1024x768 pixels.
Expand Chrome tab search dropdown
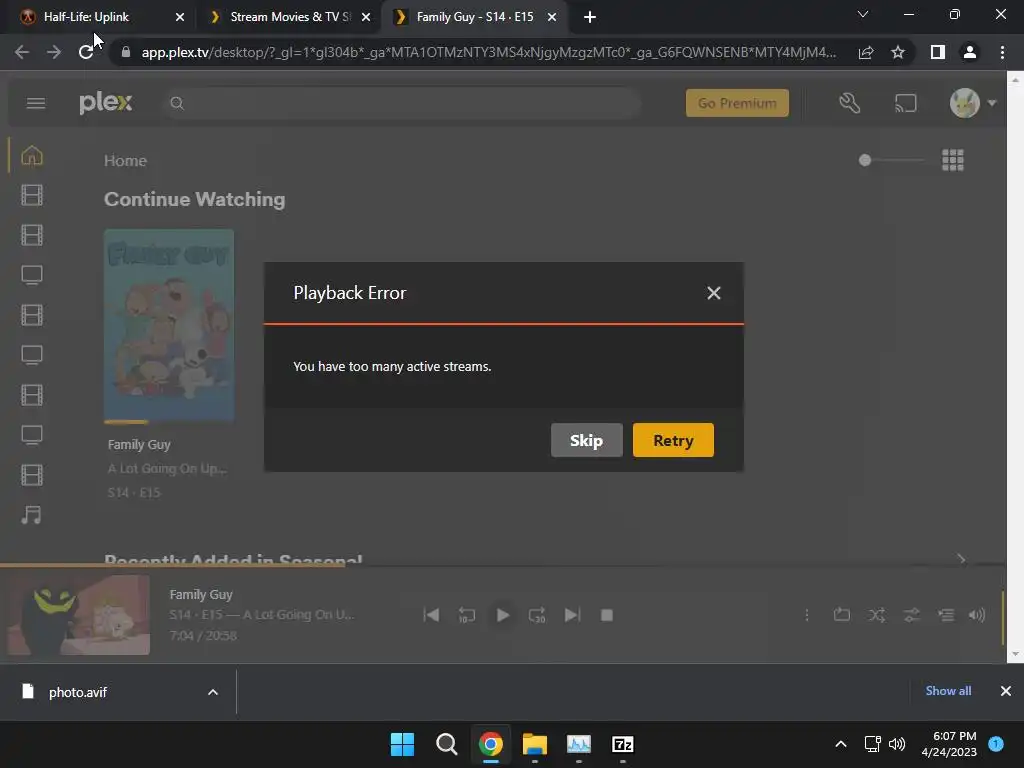tap(863, 14)
